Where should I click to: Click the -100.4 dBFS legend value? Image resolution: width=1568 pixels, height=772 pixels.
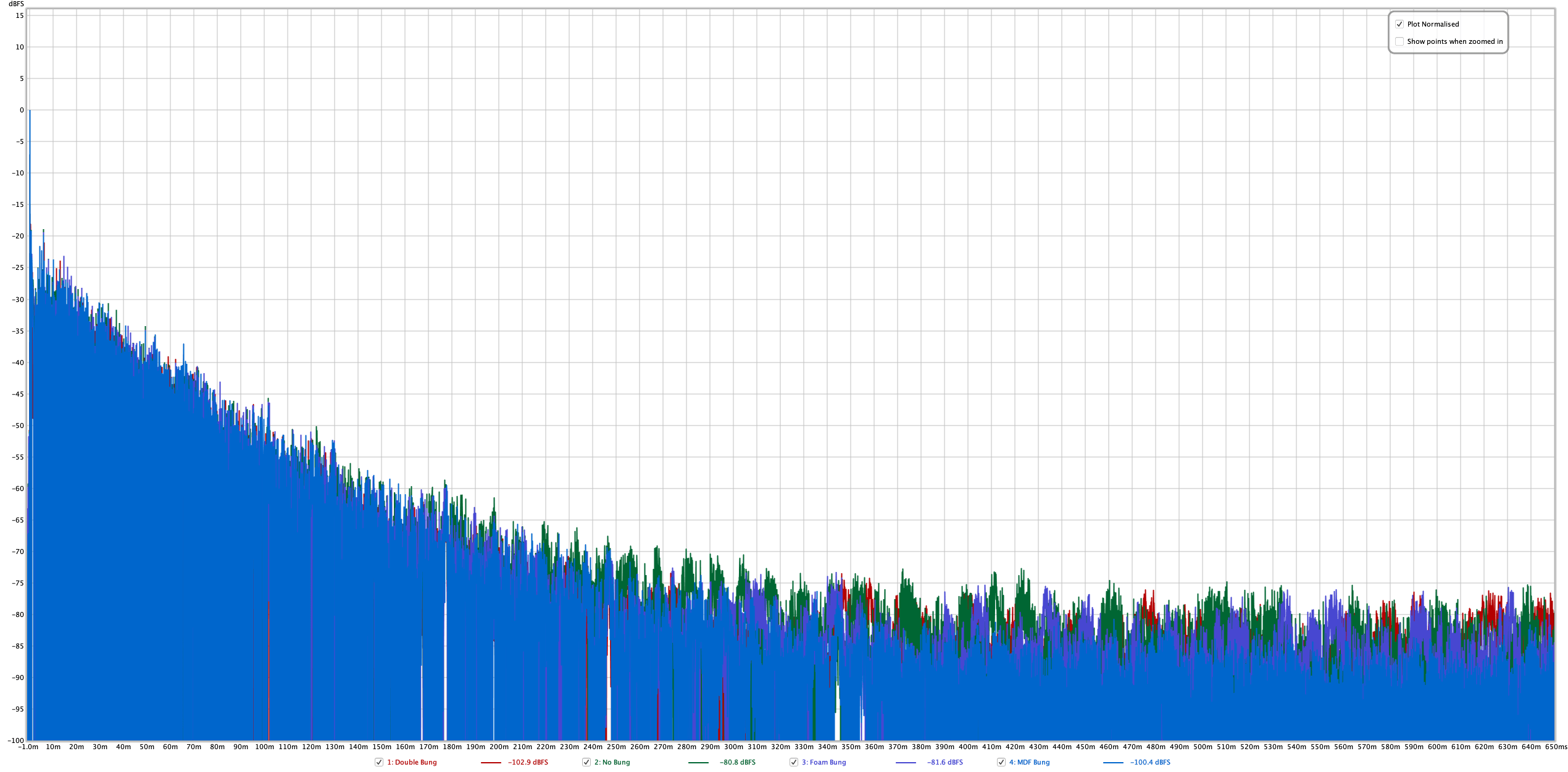(x=1150, y=762)
